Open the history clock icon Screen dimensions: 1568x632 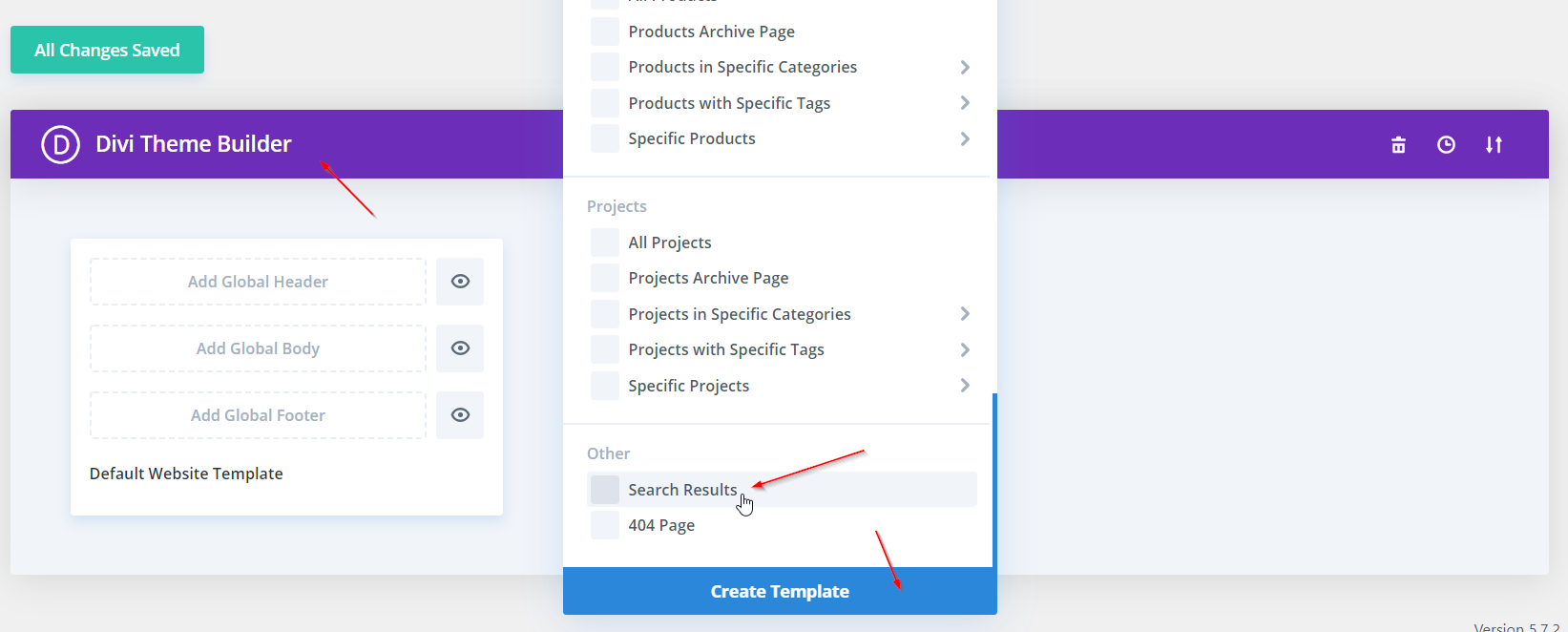[1446, 144]
